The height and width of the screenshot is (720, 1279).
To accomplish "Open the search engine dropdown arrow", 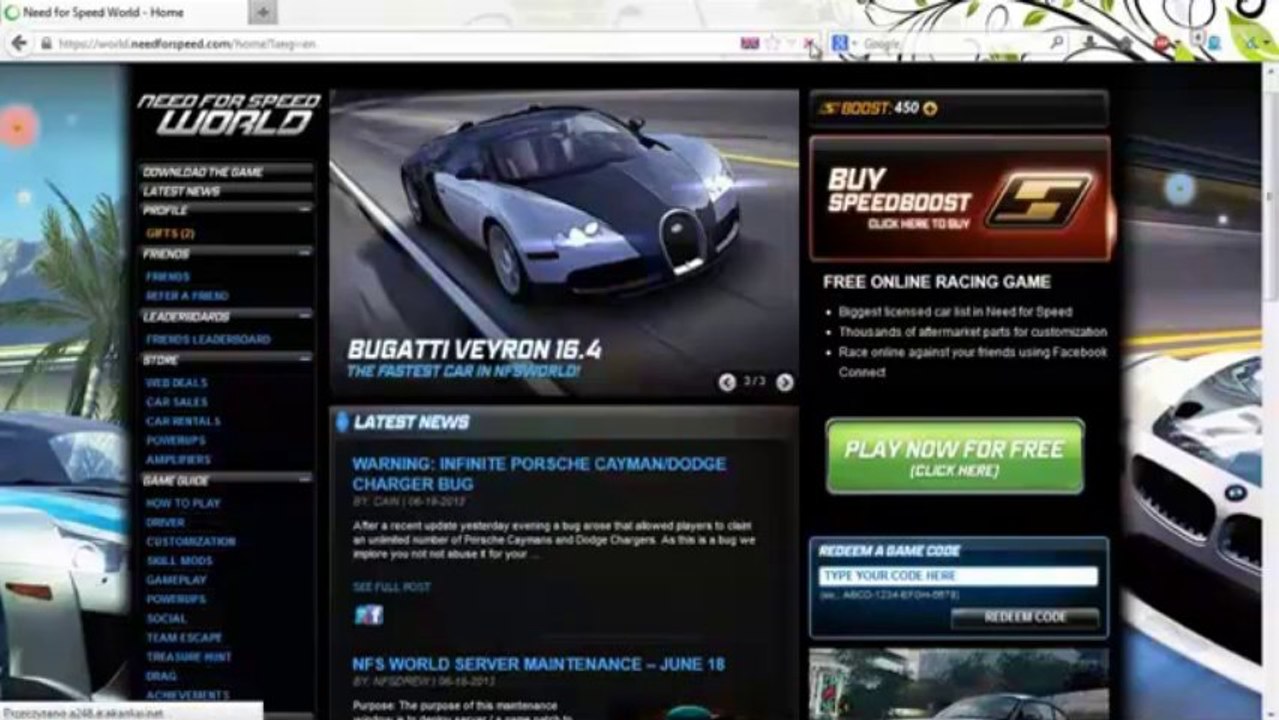I will (x=853, y=44).
